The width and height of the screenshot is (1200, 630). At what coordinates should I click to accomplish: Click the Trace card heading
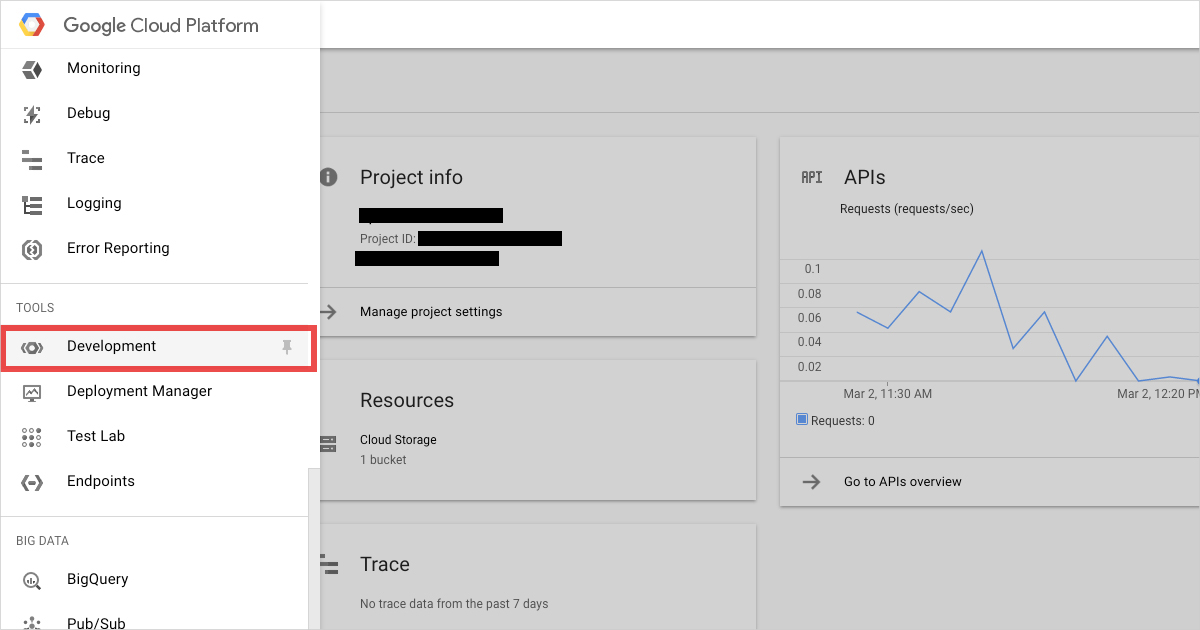(385, 564)
